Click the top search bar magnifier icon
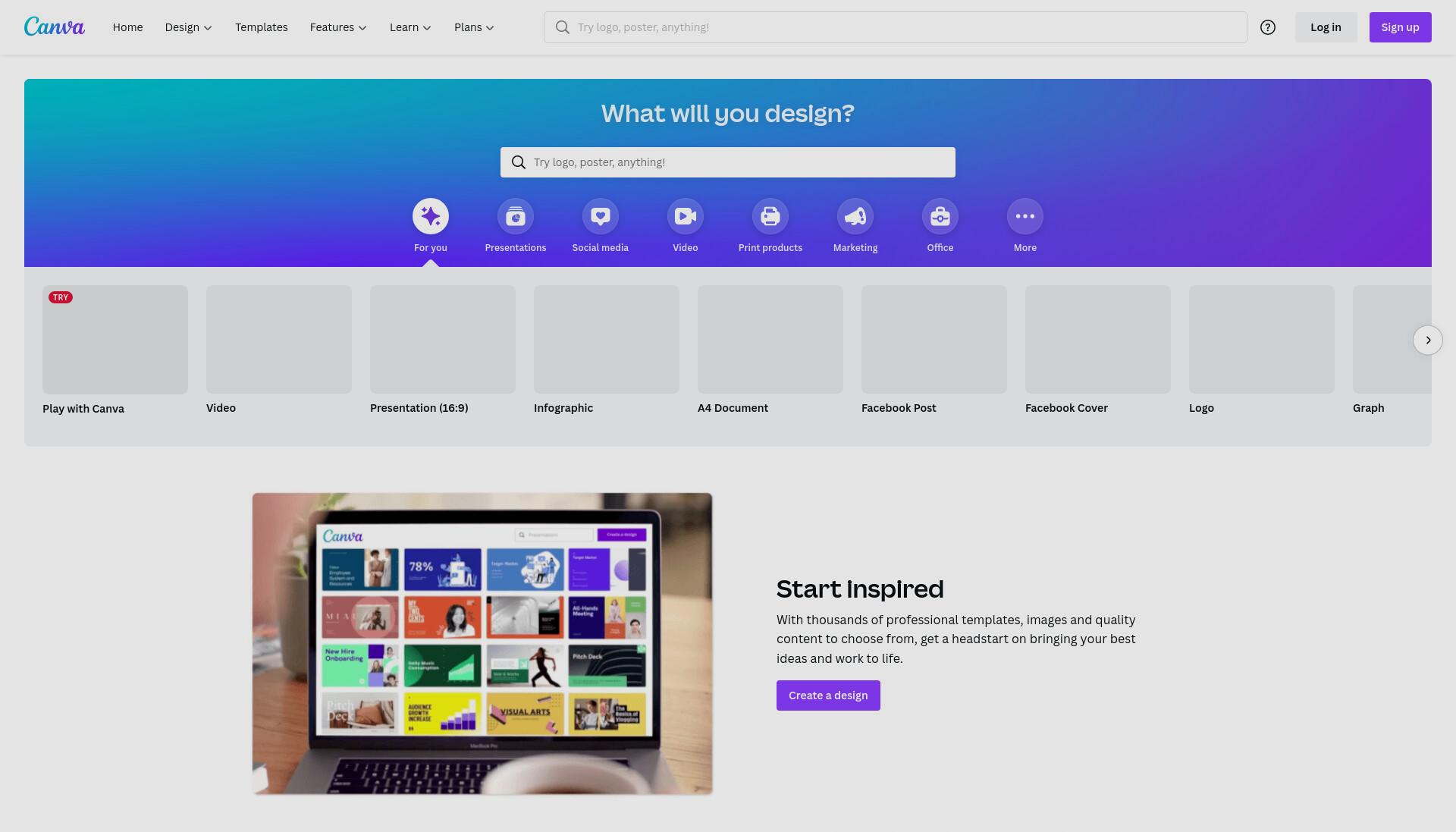Image resolution: width=1456 pixels, height=832 pixels. click(562, 27)
